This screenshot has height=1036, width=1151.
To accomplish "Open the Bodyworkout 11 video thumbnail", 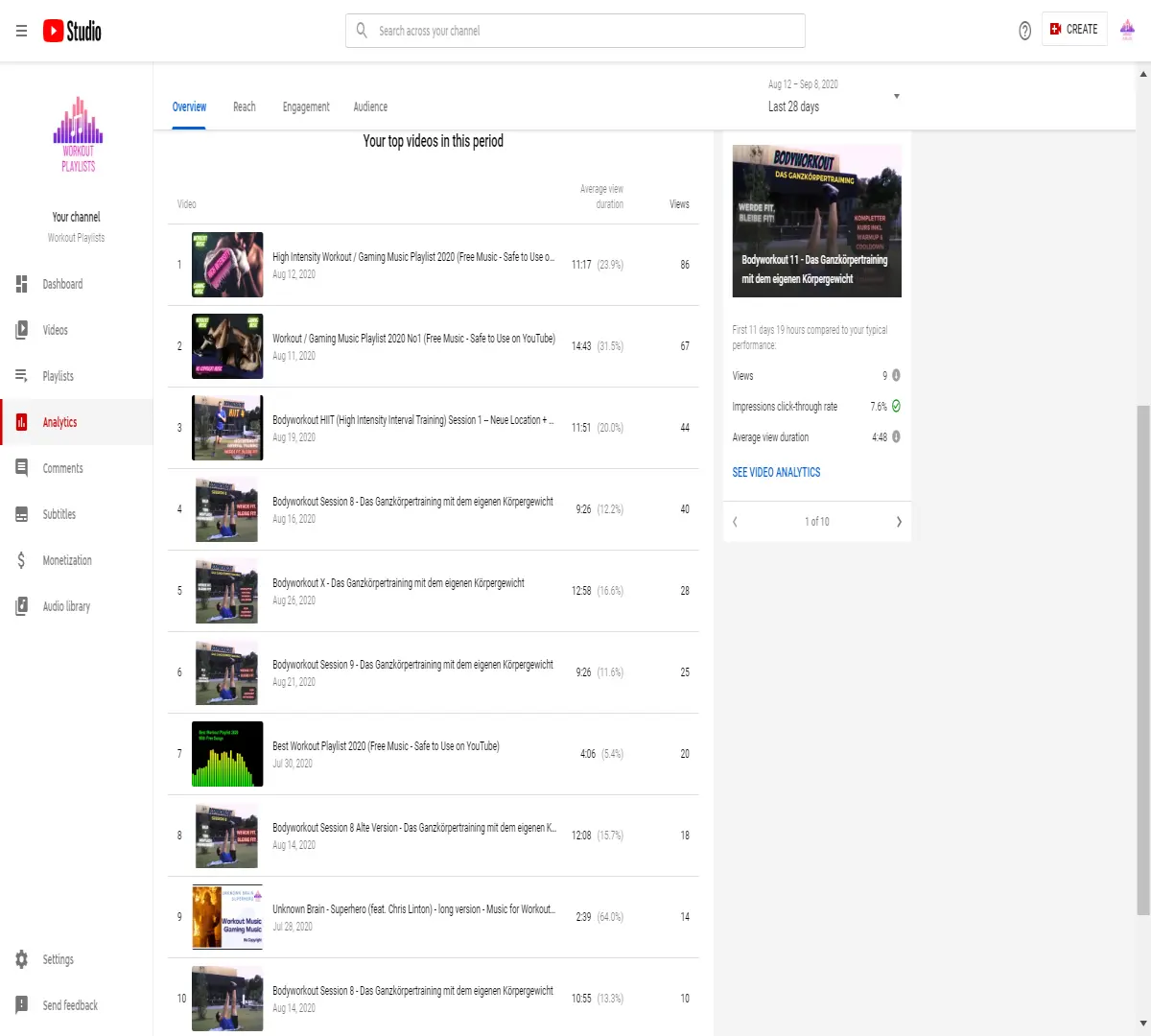I will click(816, 221).
